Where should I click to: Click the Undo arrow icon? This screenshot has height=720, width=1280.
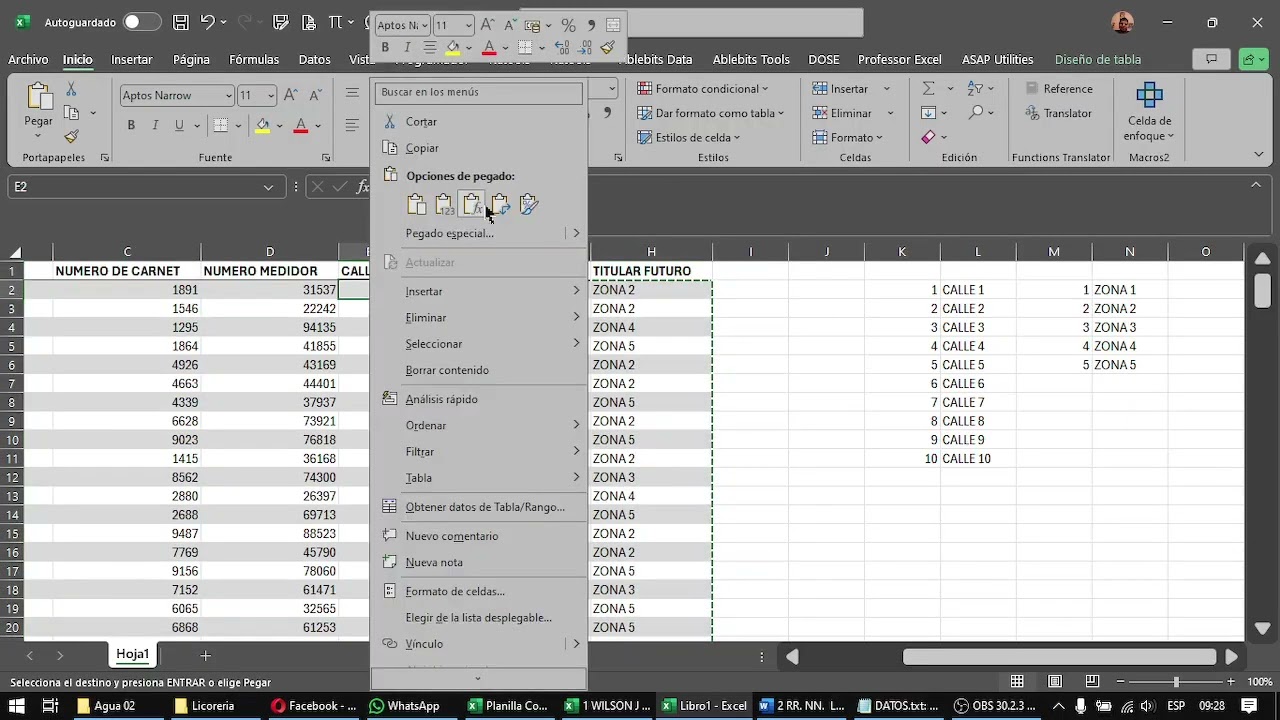[x=207, y=22]
